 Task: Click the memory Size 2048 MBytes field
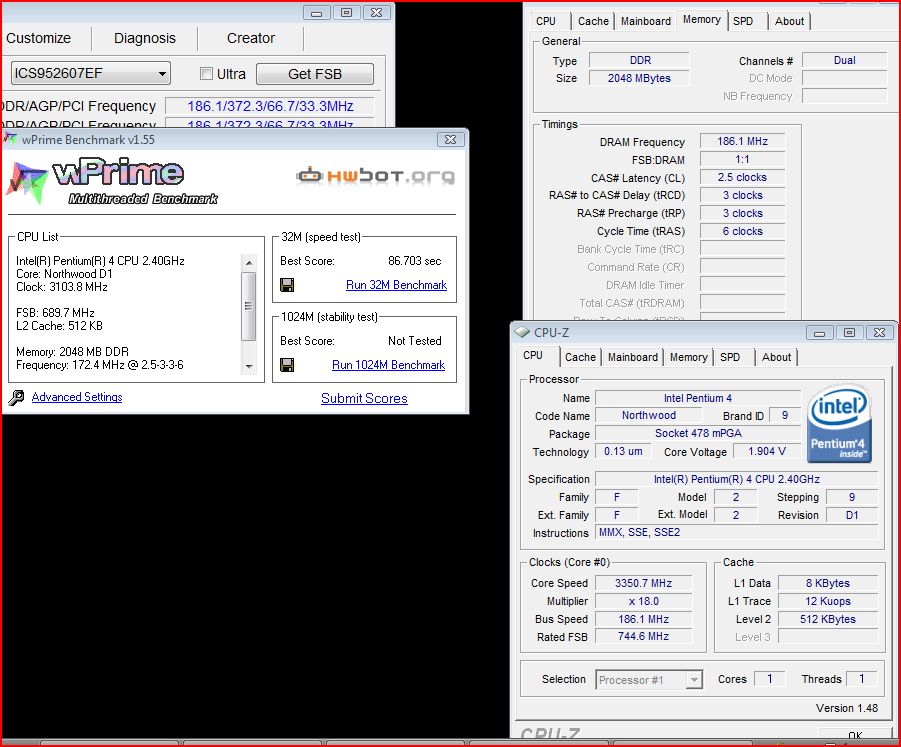click(639, 78)
